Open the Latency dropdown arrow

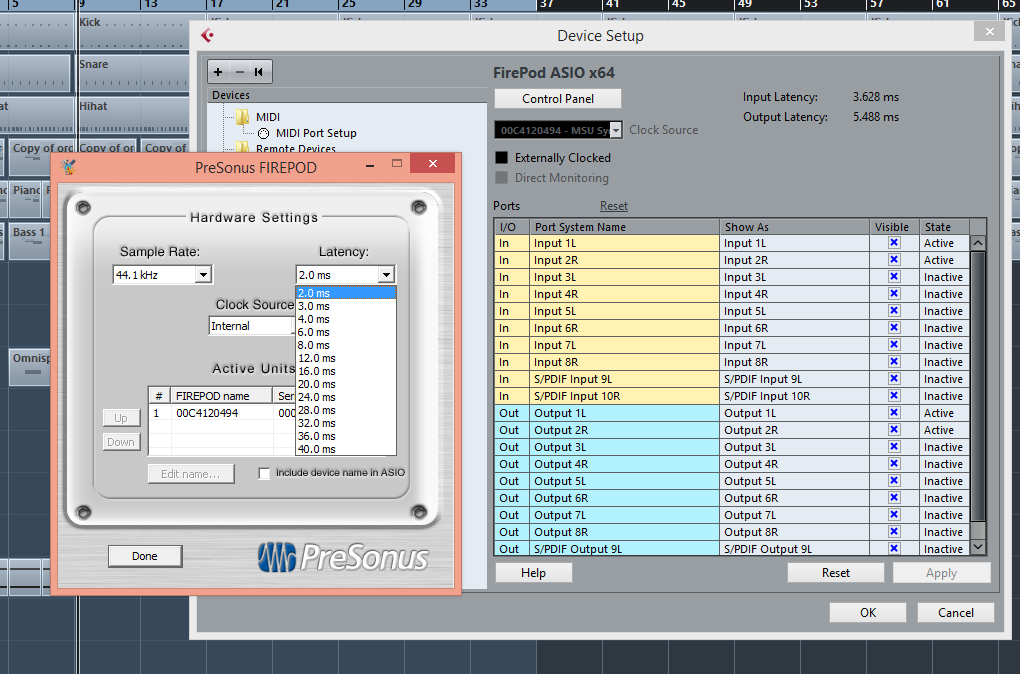coord(386,275)
